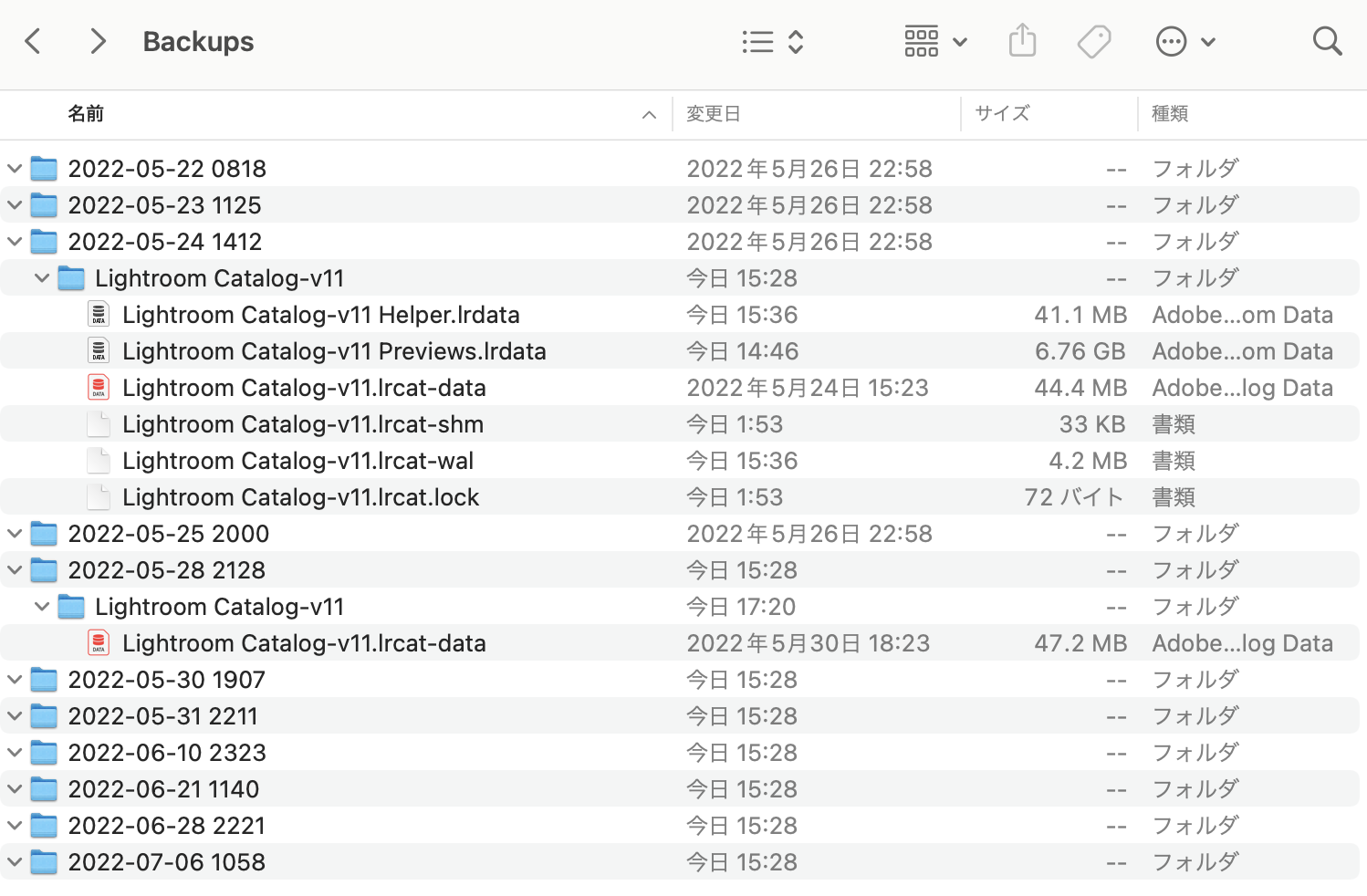Sort by the 名前 column header
The height and width of the screenshot is (896, 1367).
(86, 114)
